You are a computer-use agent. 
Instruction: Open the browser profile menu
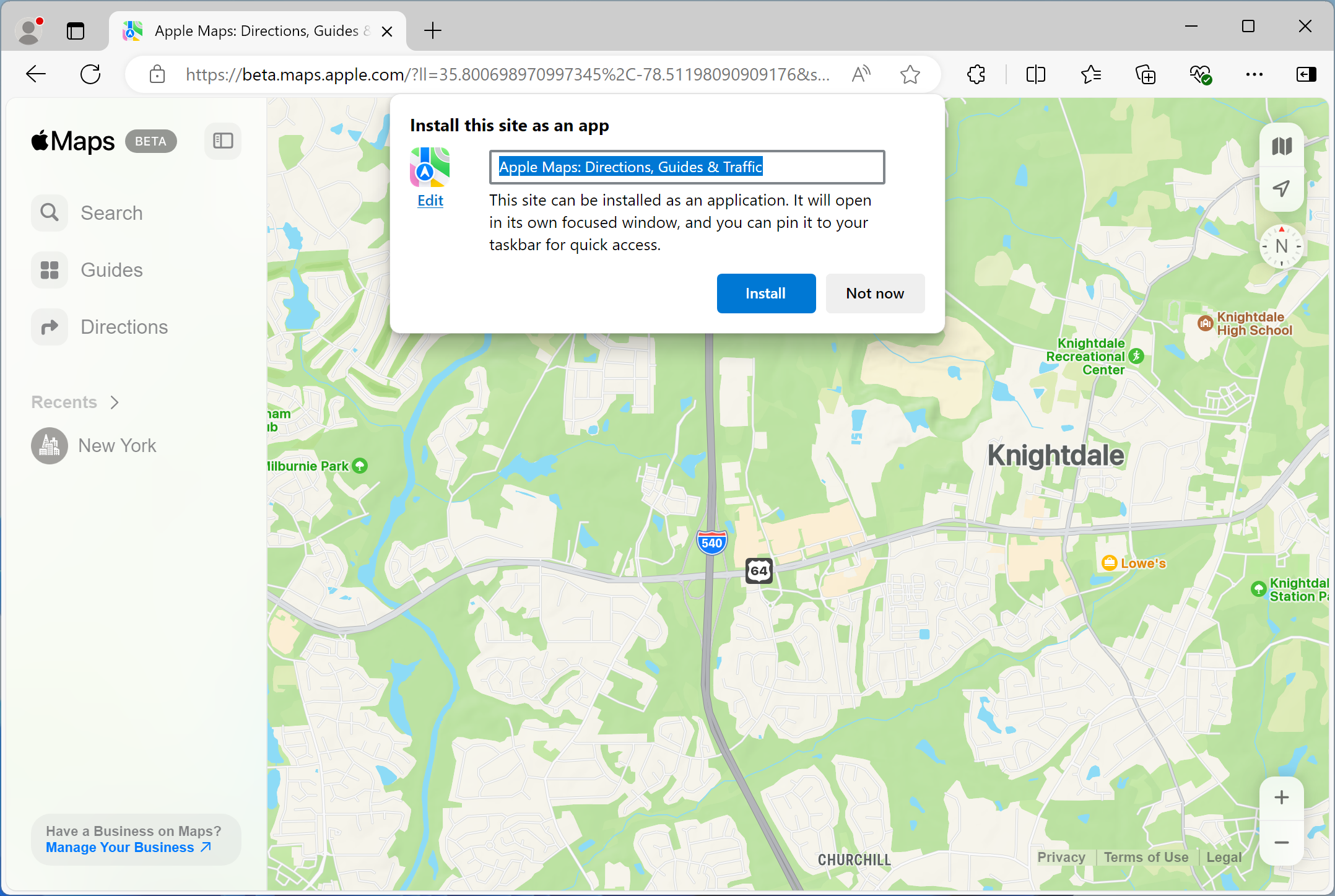(x=28, y=30)
